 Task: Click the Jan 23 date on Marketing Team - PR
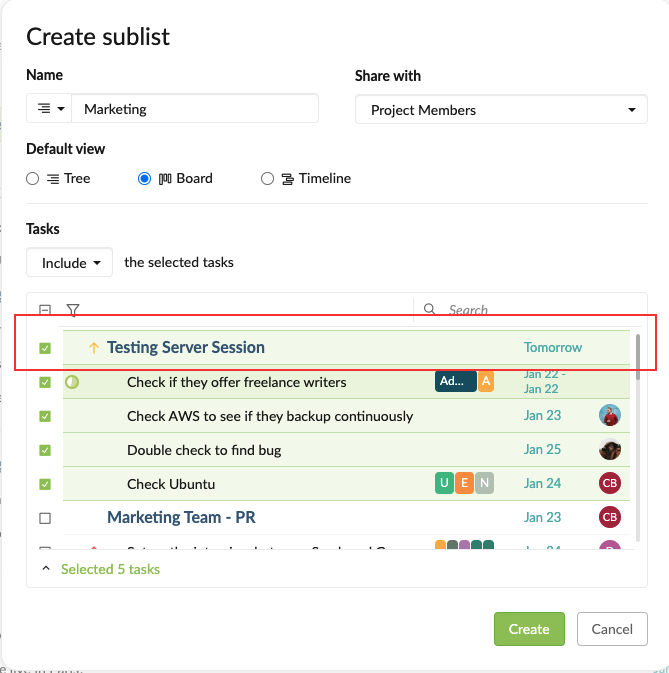click(x=542, y=517)
